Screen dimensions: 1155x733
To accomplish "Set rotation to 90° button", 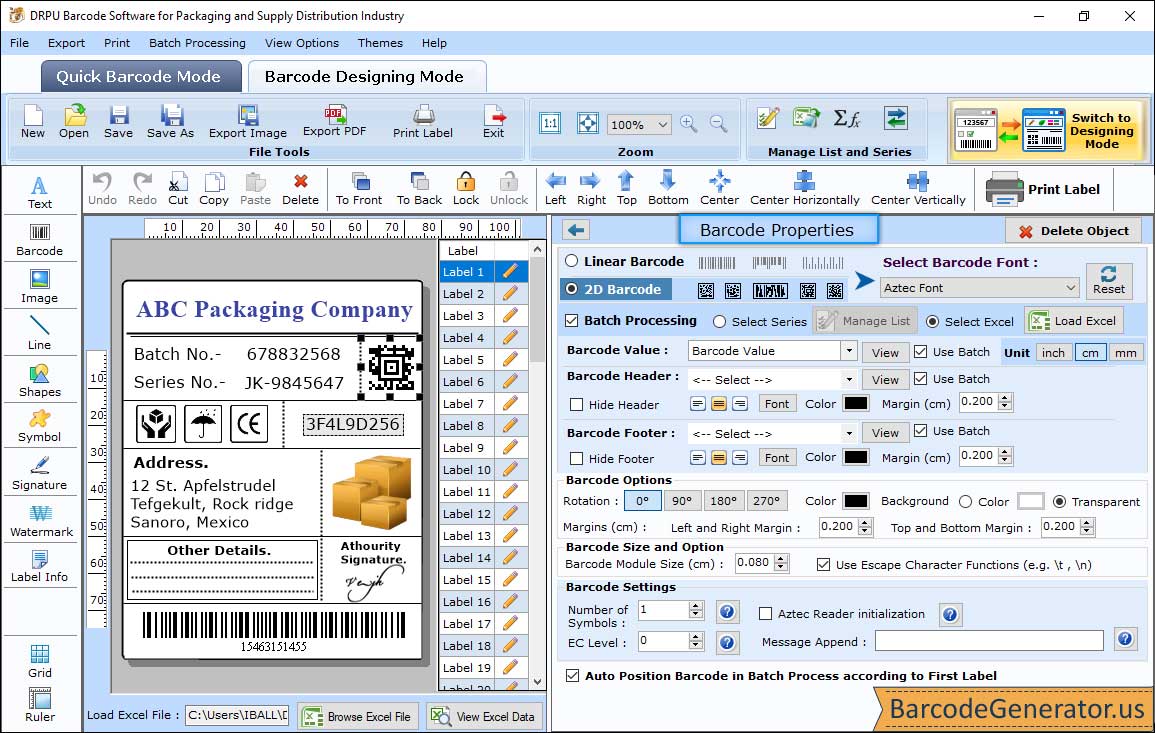I will 682,501.
